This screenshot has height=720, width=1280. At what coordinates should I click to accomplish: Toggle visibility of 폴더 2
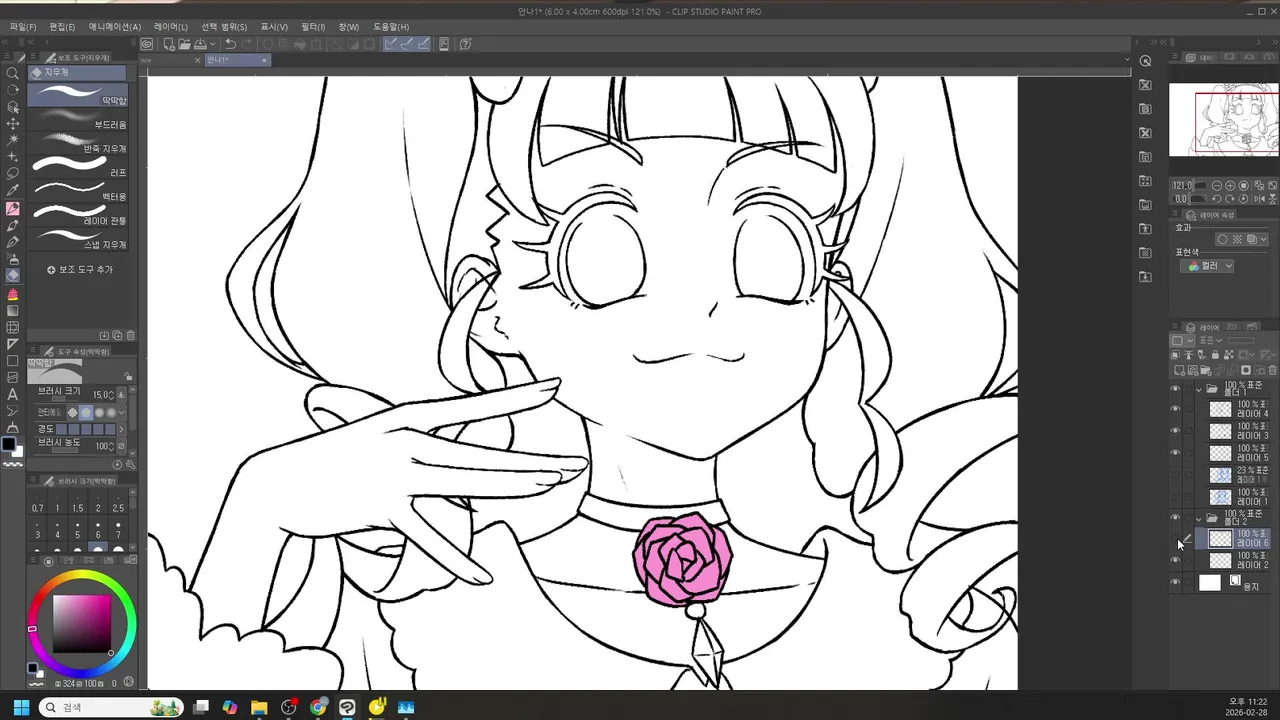coord(1175,518)
